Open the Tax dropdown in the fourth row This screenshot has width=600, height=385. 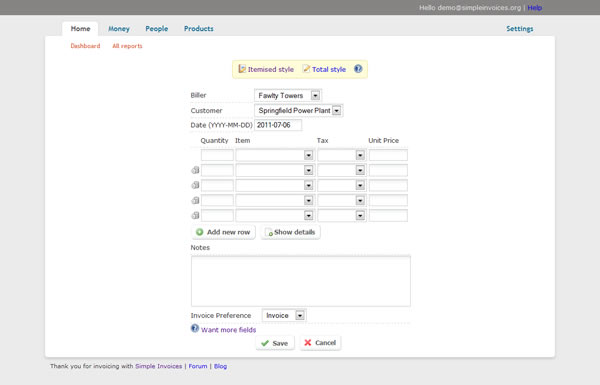pyautogui.click(x=341, y=200)
